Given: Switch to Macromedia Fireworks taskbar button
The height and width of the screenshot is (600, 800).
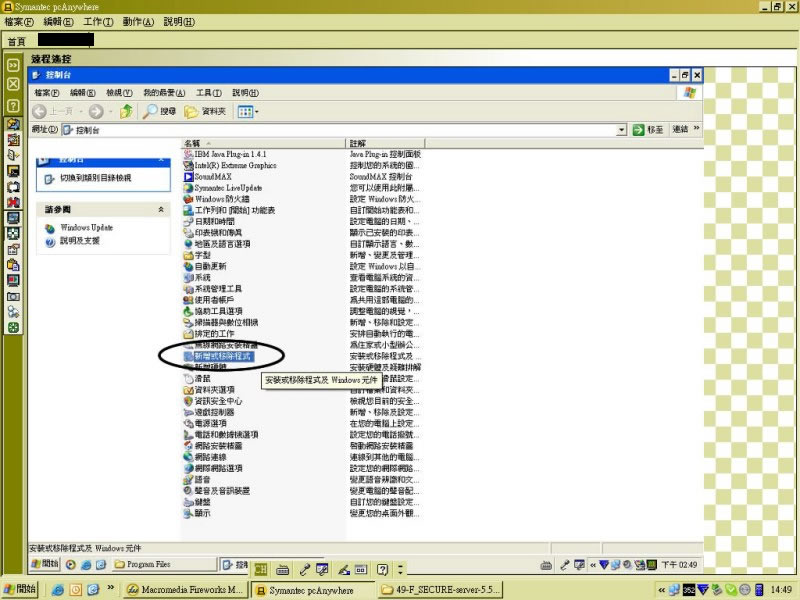Looking at the screenshot, I should (x=186, y=590).
